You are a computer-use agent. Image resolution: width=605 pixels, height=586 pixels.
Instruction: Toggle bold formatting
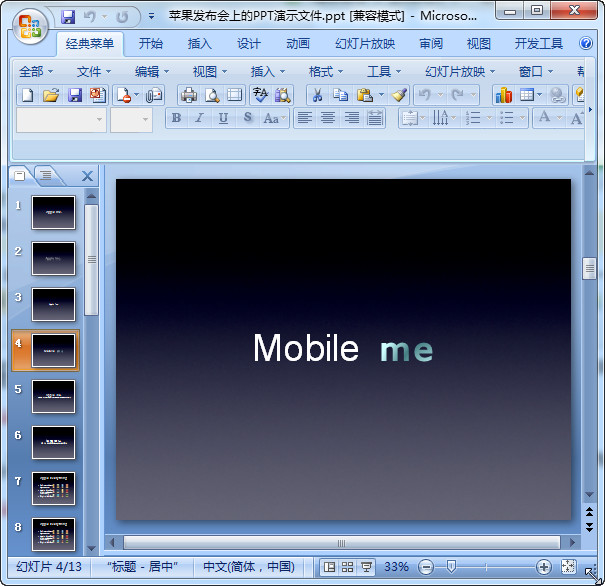tap(176, 118)
